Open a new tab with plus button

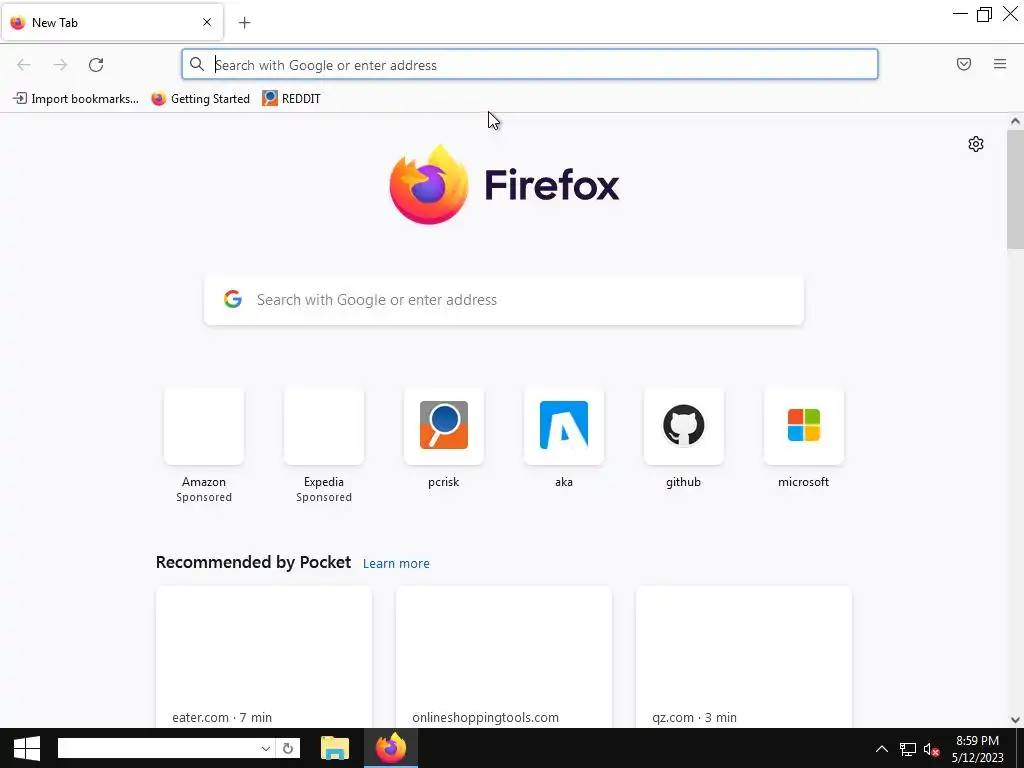pyautogui.click(x=244, y=23)
